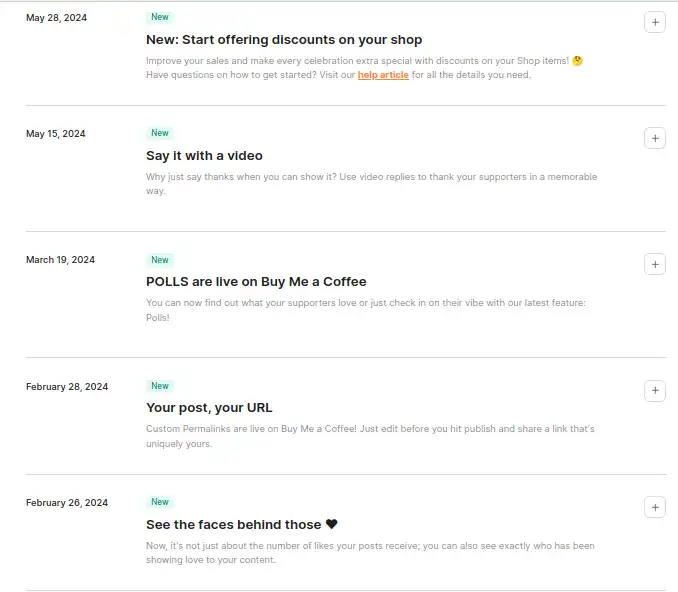Click the New tag on May 28 entry
The width and height of the screenshot is (678, 592).
coord(160,17)
